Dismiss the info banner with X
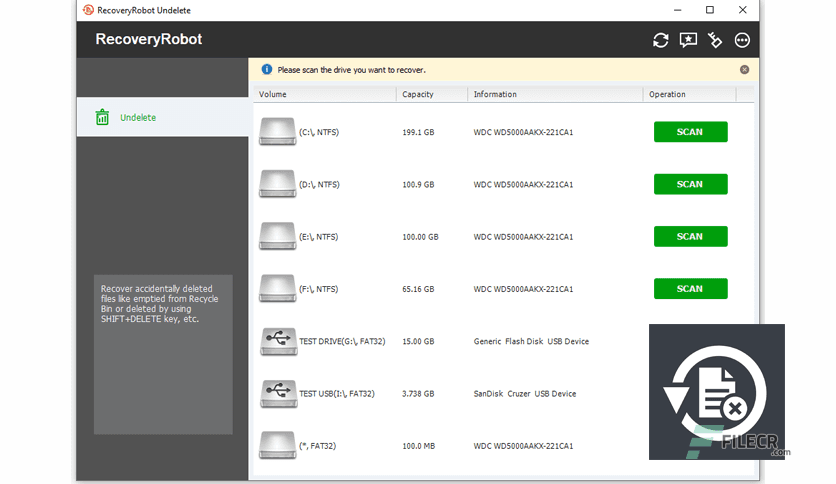The width and height of the screenshot is (836, 484). [744, 70]
